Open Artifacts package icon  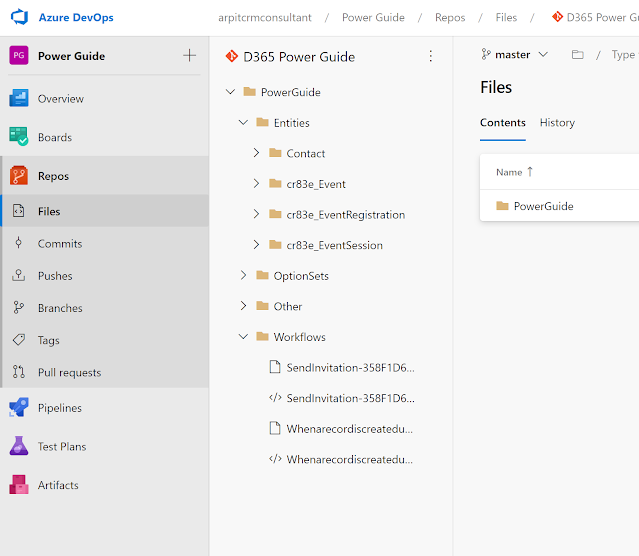[19, 485]
